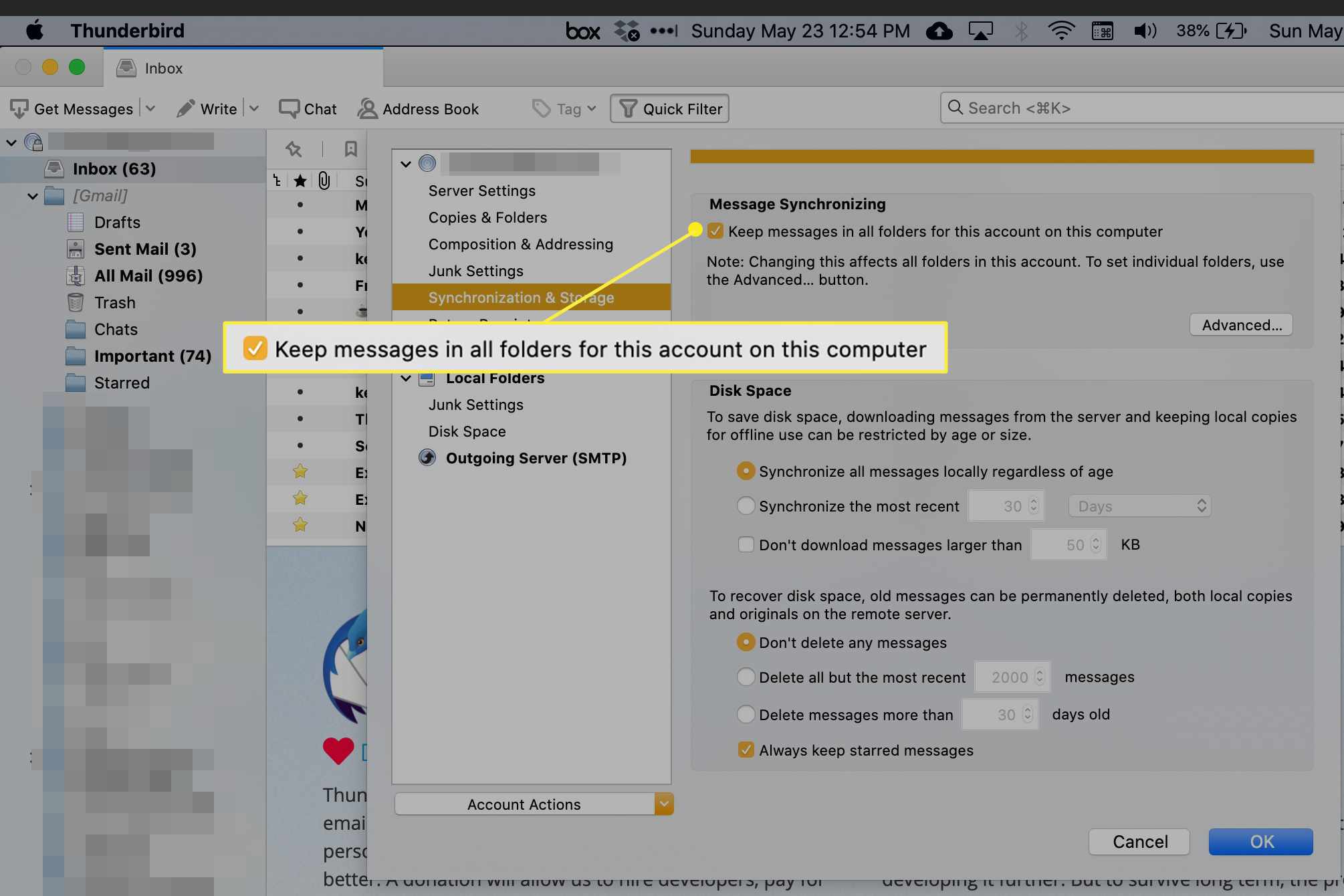Click the Dropbox menu bar icon

tap(627, 31)
